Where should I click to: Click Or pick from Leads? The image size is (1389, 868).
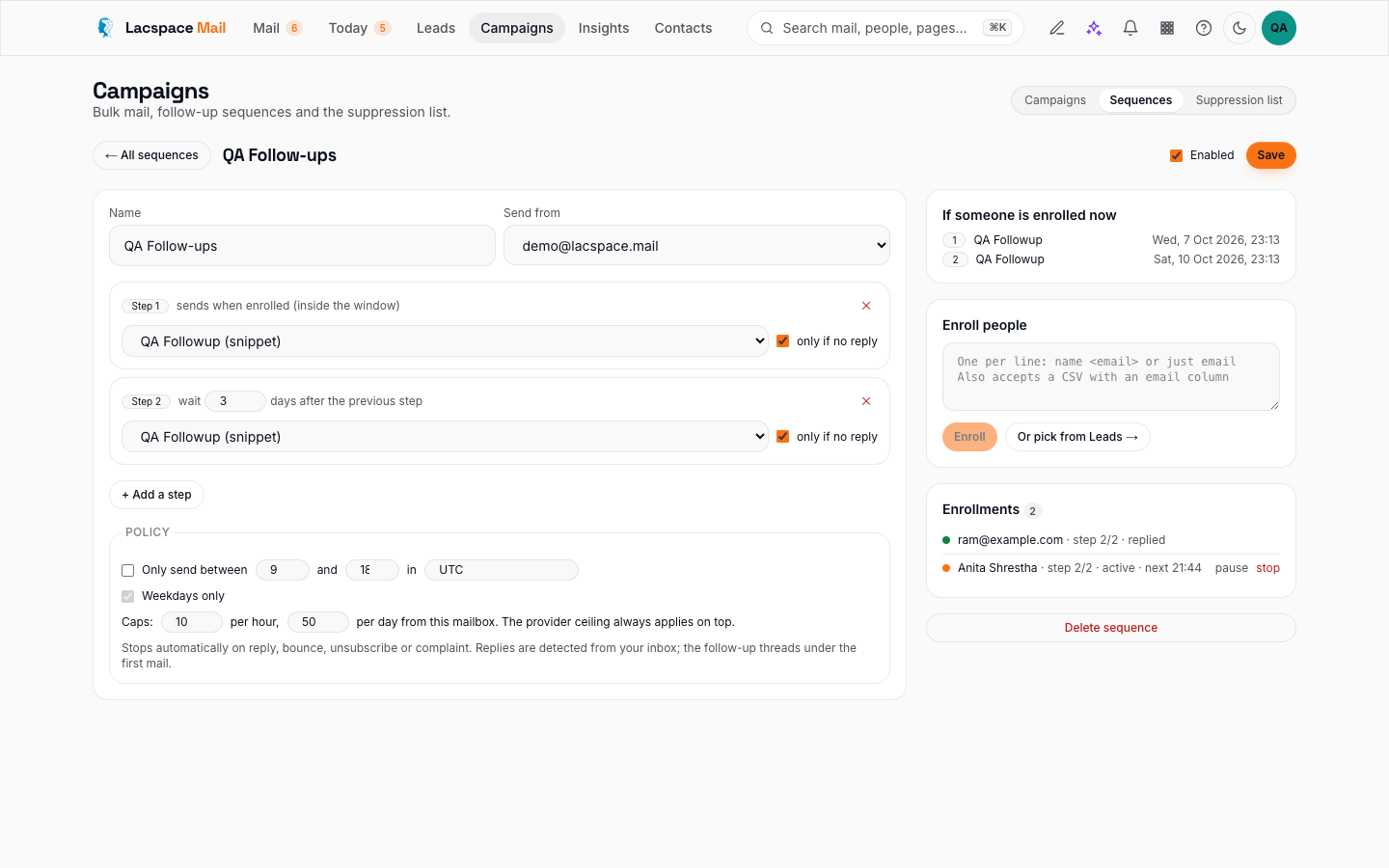[x=1077, y=437]
